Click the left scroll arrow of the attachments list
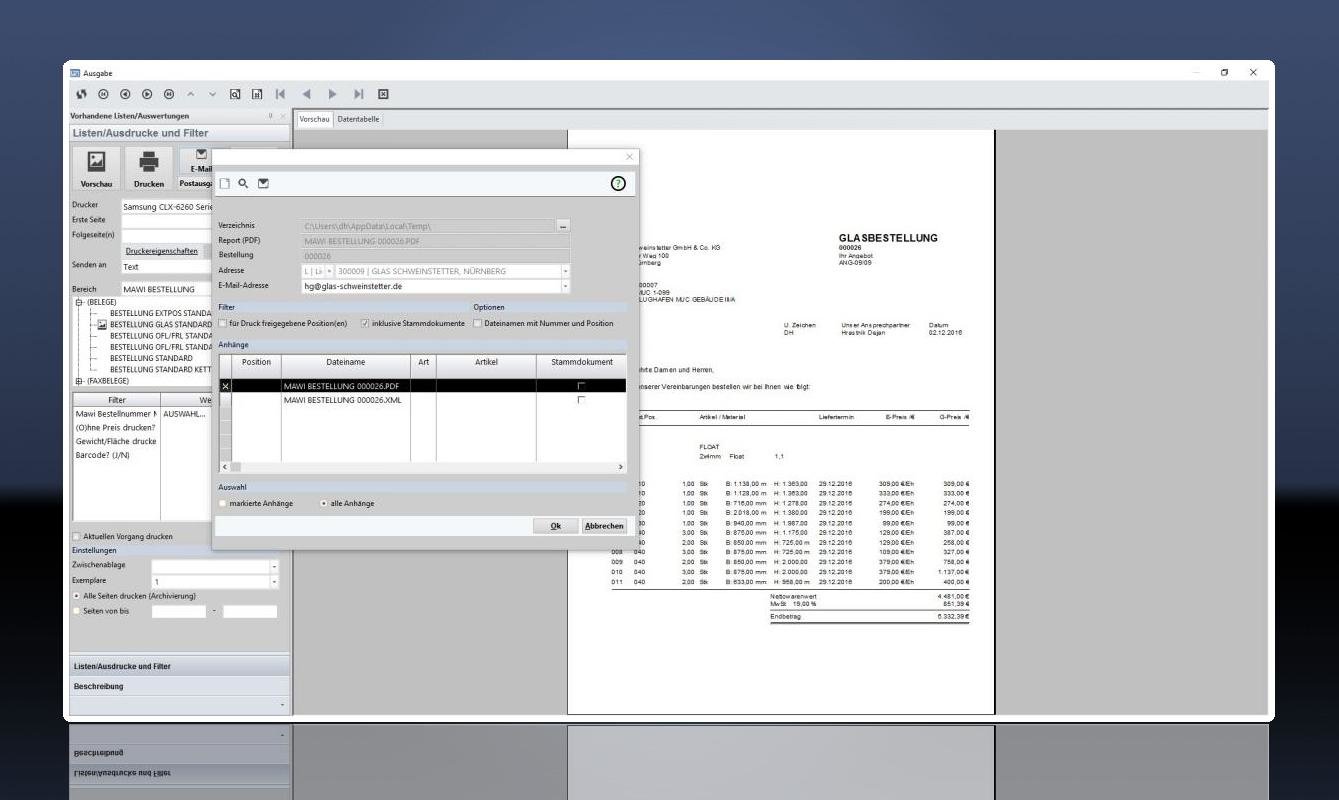 [224, 467]
